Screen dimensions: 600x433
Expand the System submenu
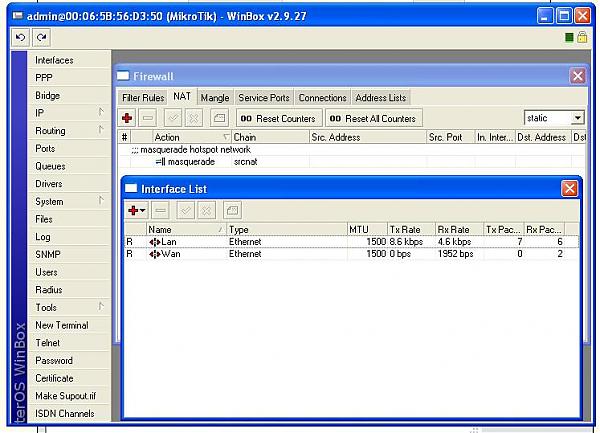click(101, 200)
